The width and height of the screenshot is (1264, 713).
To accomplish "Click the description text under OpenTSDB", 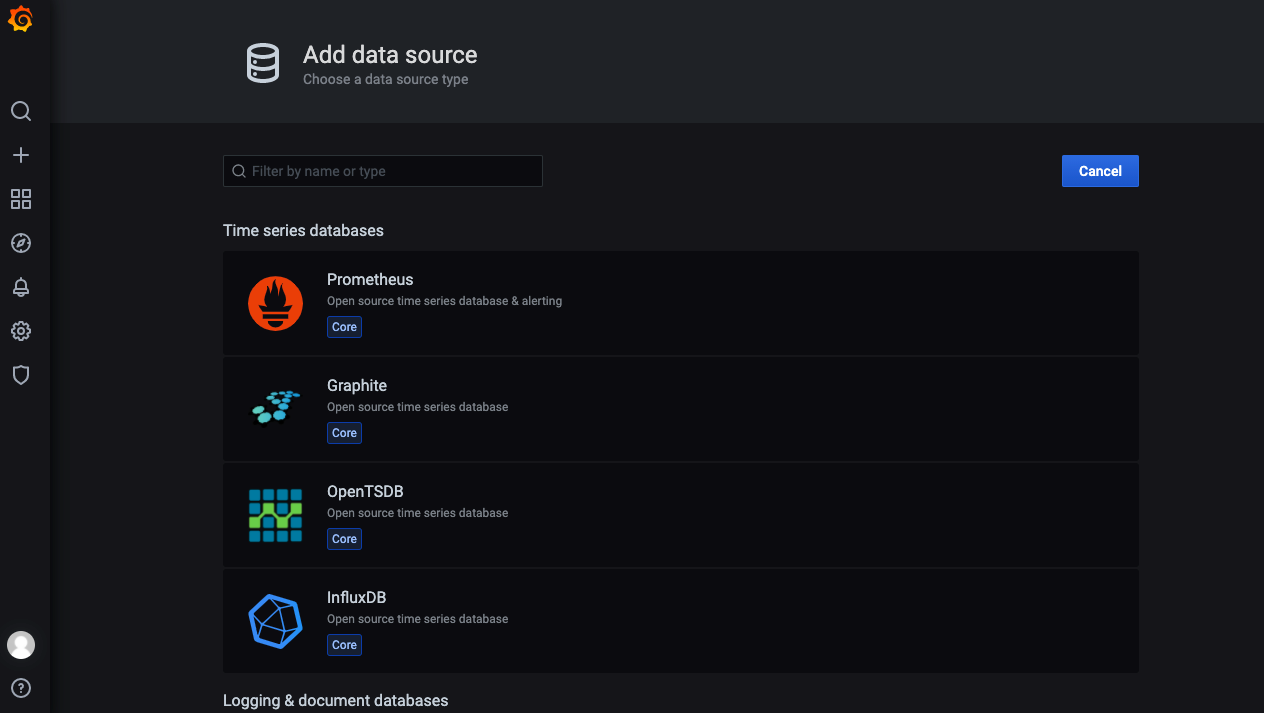I will click(417, 513).
